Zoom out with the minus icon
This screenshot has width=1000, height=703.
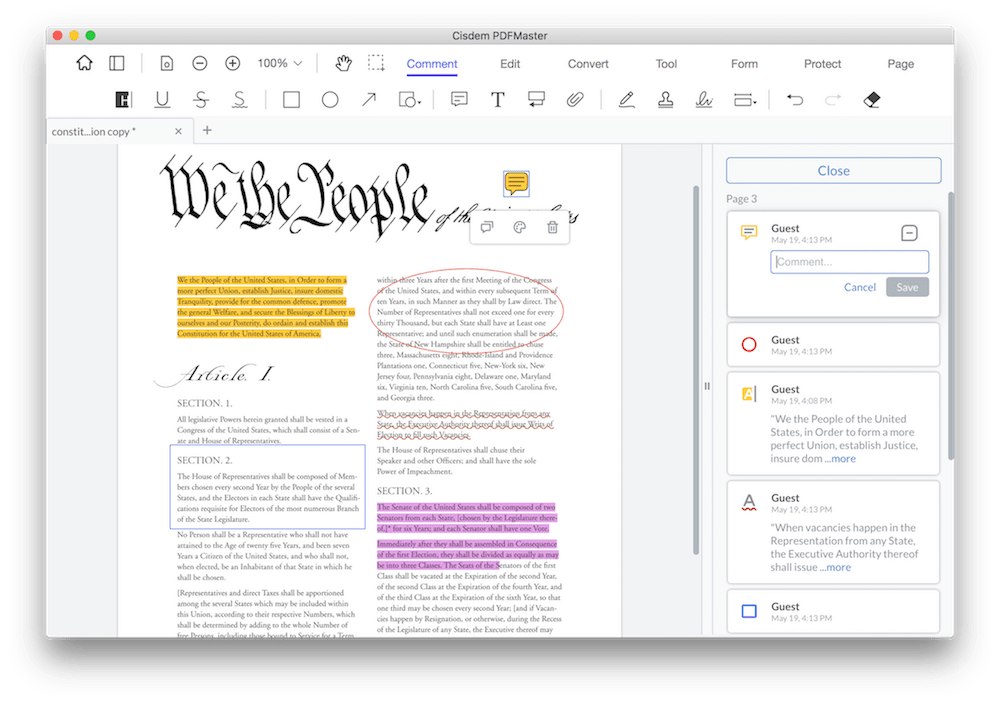pyautogui.click(x=200, y=63)
